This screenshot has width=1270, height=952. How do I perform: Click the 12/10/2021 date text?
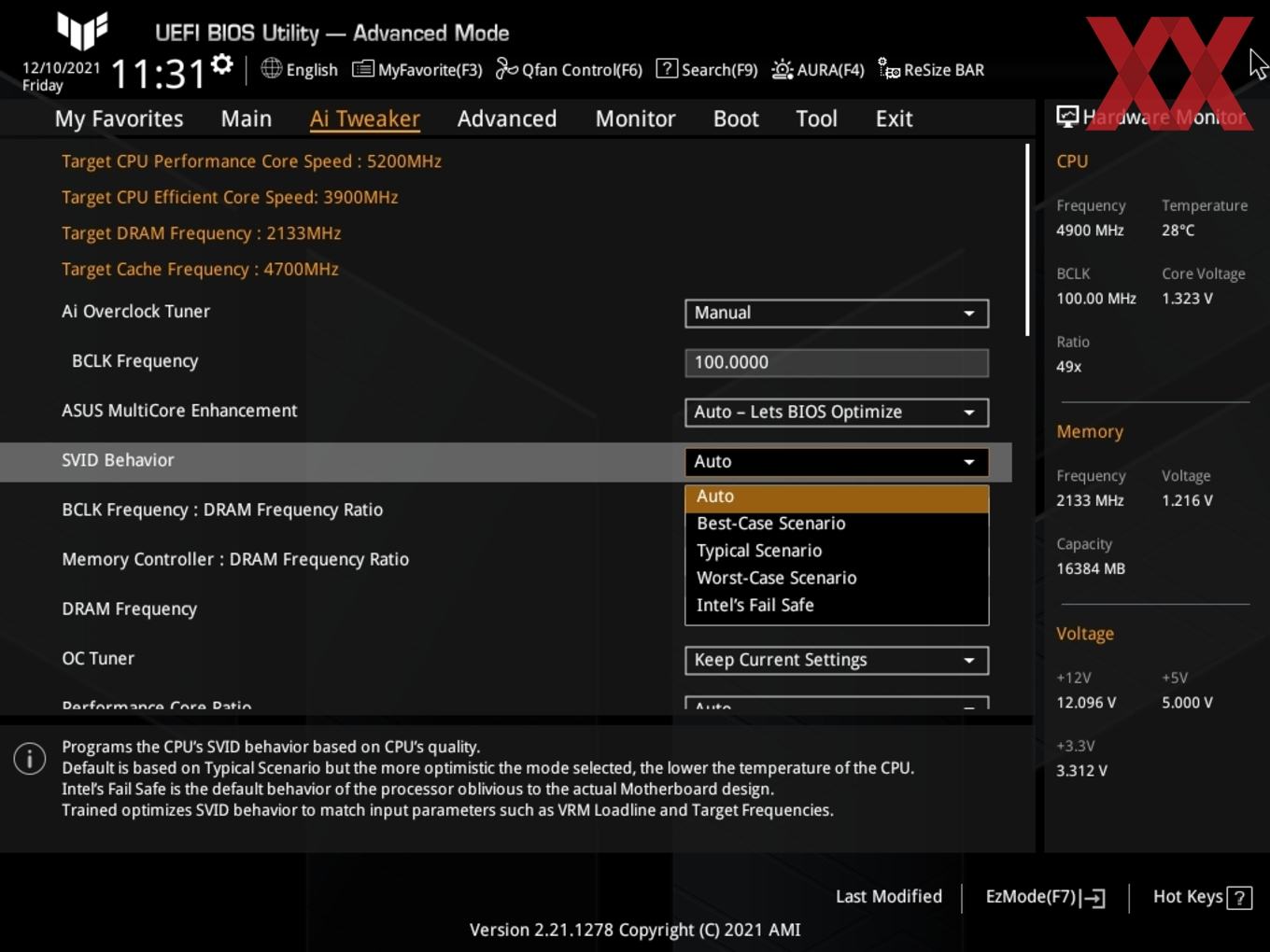tap(61, 68)
